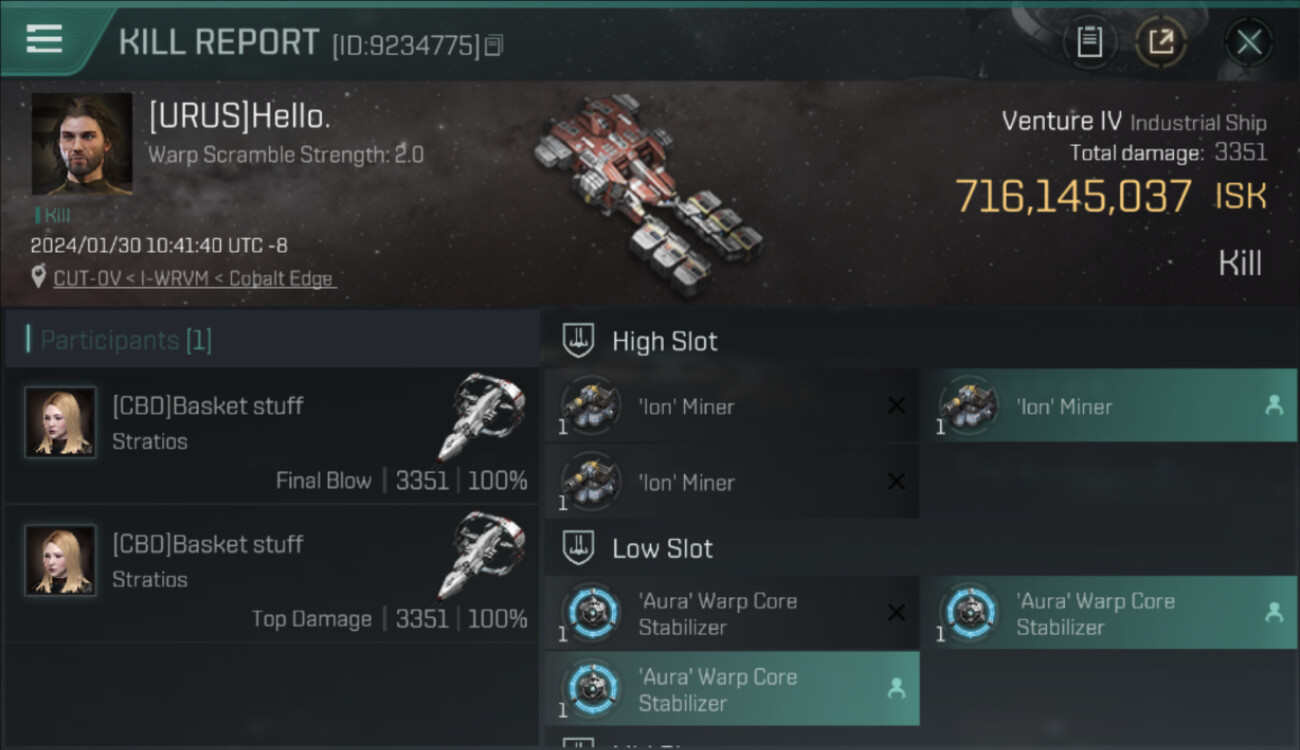This screenshot has width=1300, height=750.
Task: Select the Final Blow Basket stuff entry
Action: coord(271,435)
